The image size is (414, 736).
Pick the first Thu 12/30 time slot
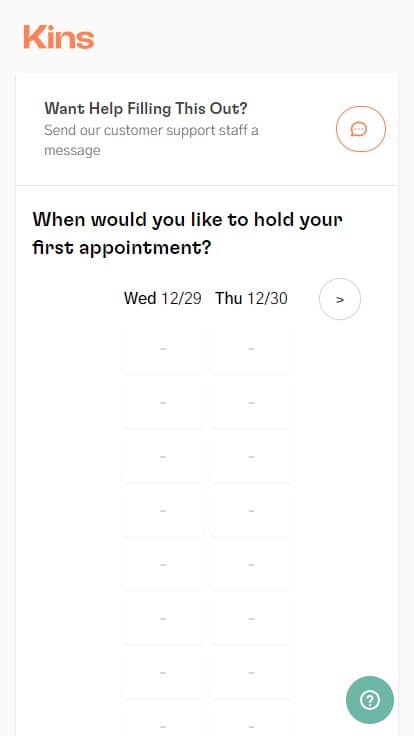point(251,349)
